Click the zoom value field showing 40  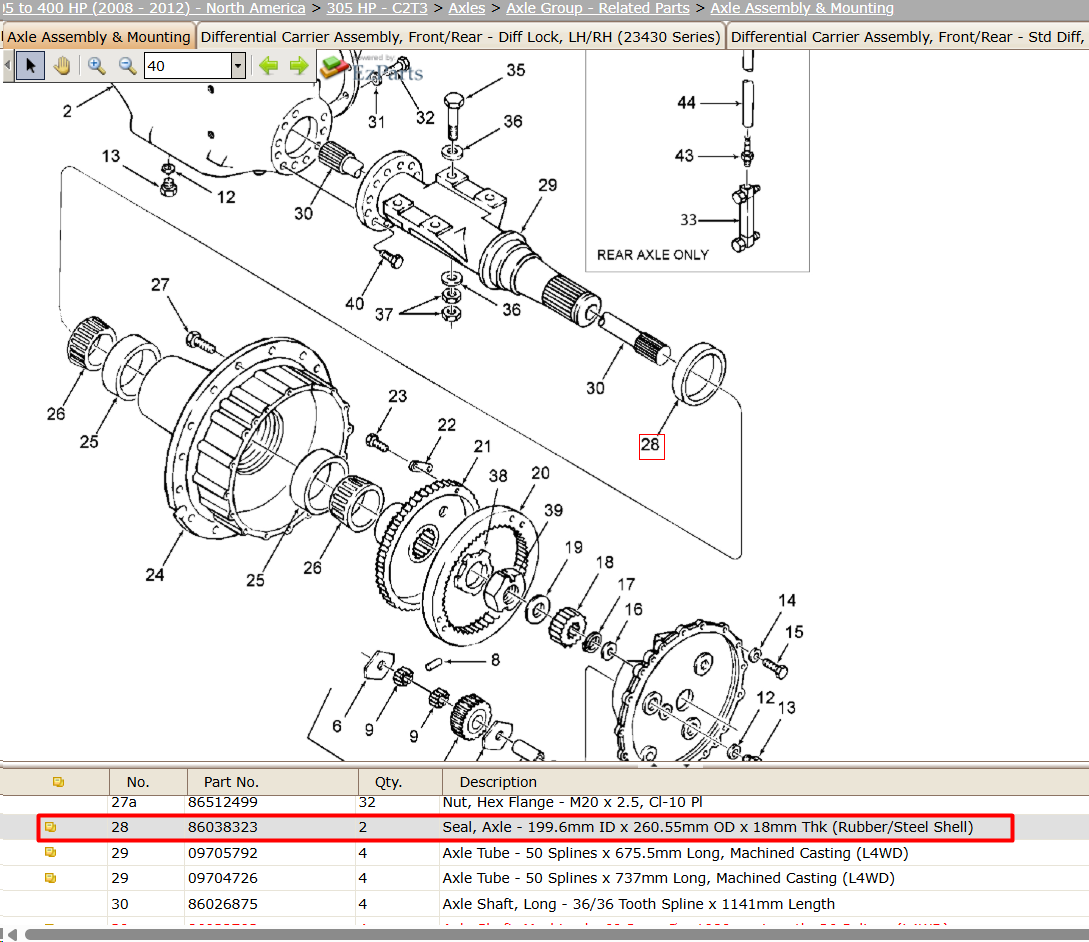(188, 66)
